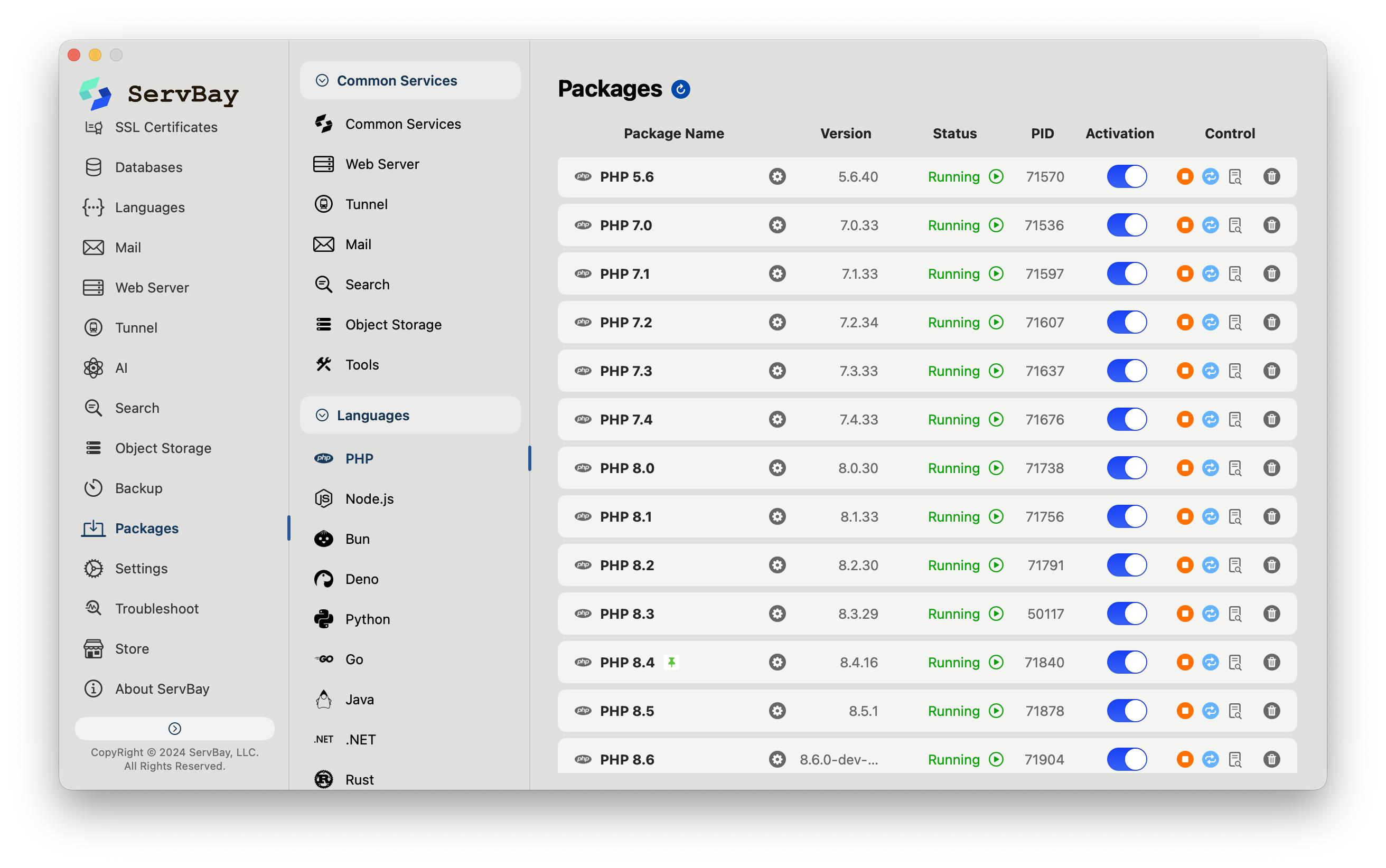
Task: Open Troubleshoot in the sidebar
Action: click(x=141, y=609)
